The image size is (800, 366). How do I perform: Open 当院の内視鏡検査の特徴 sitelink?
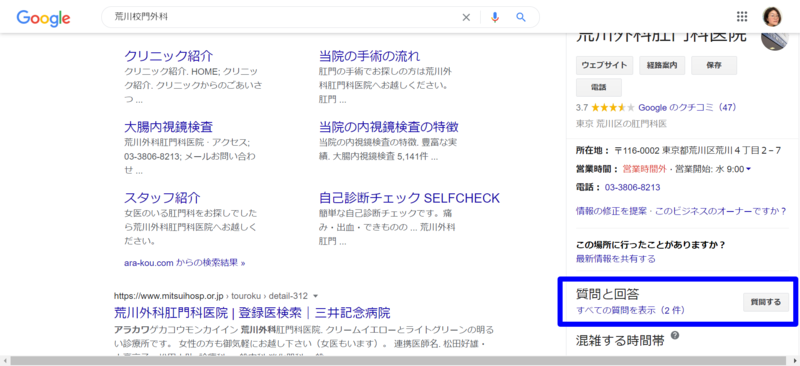[389, 127]
